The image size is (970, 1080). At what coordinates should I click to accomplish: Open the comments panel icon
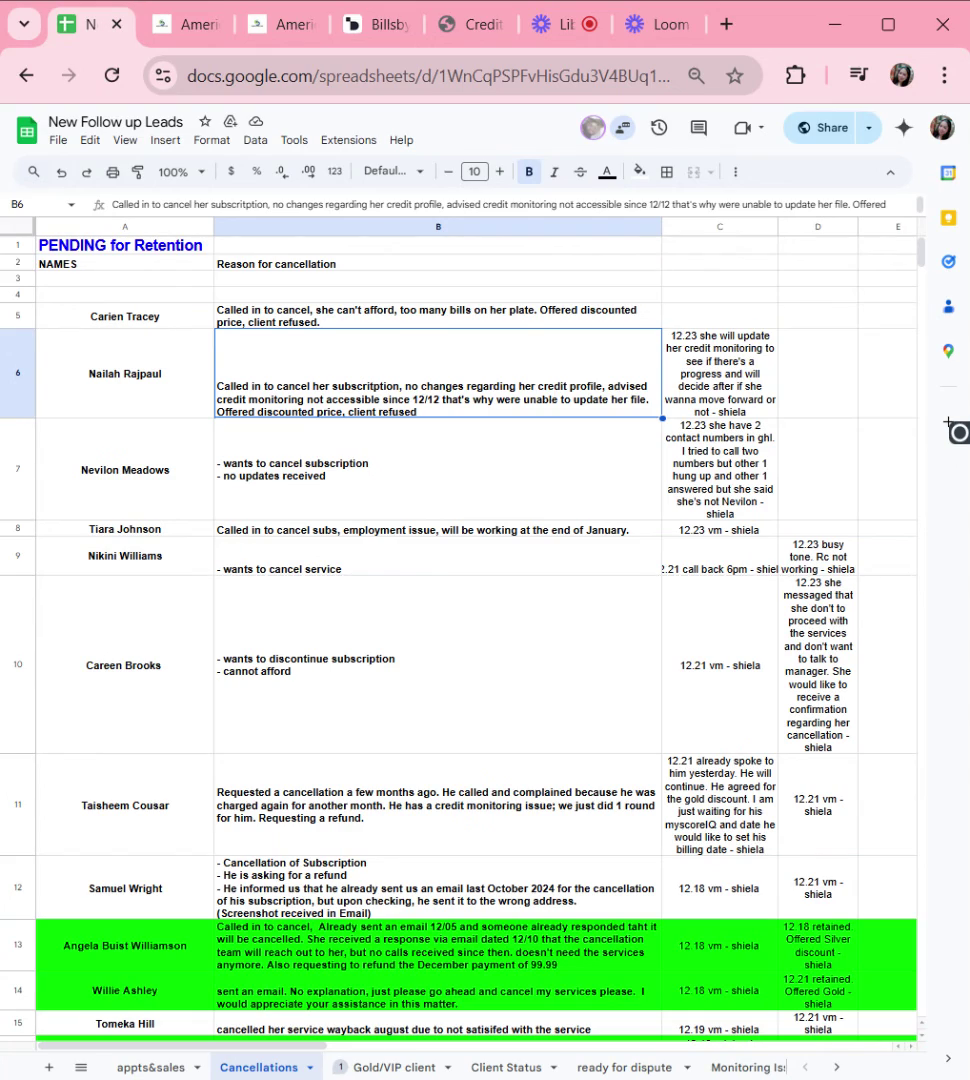pyautogui.click(x=699, y=127)
